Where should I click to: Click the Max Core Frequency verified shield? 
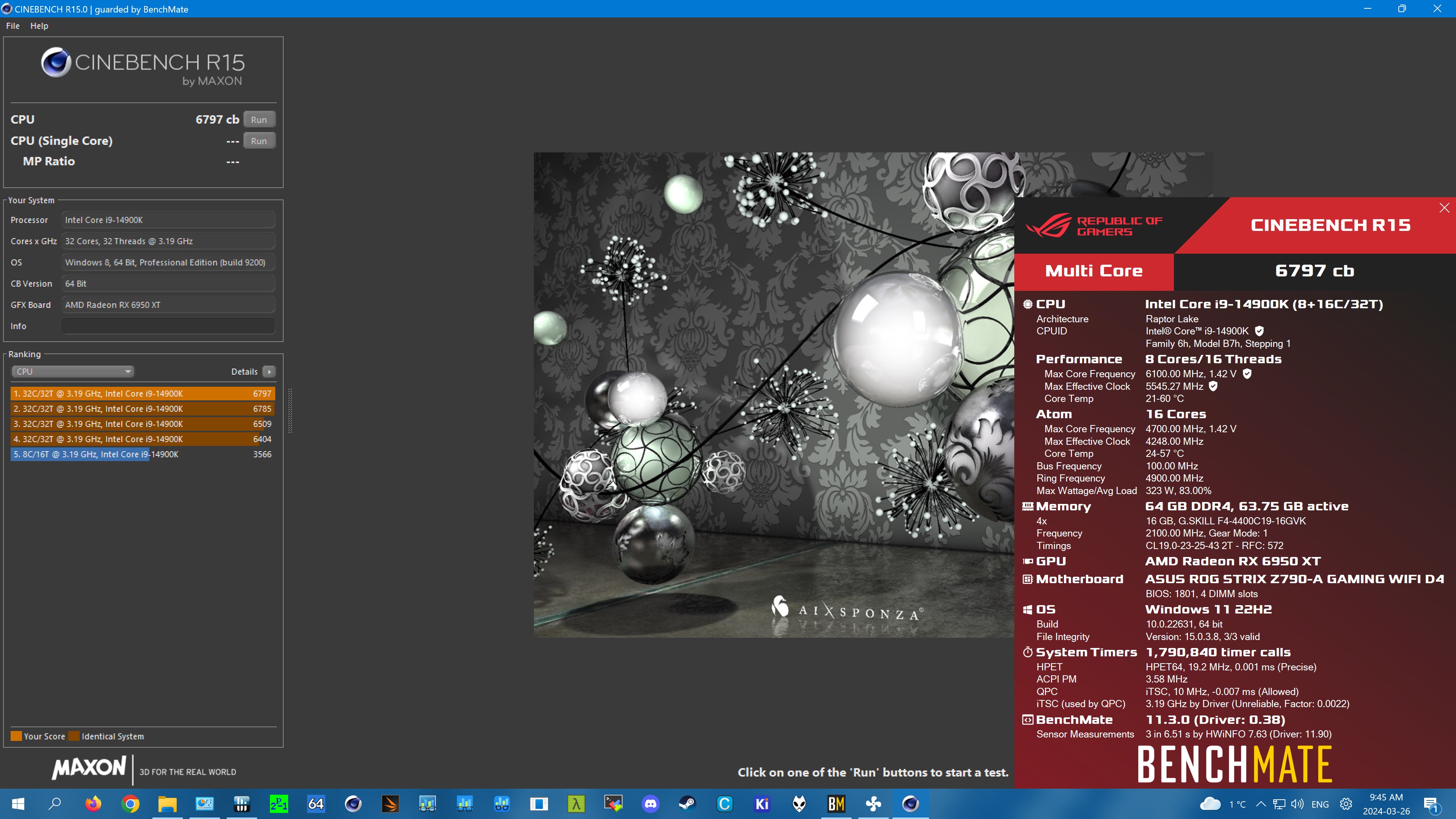(1247, 373)
